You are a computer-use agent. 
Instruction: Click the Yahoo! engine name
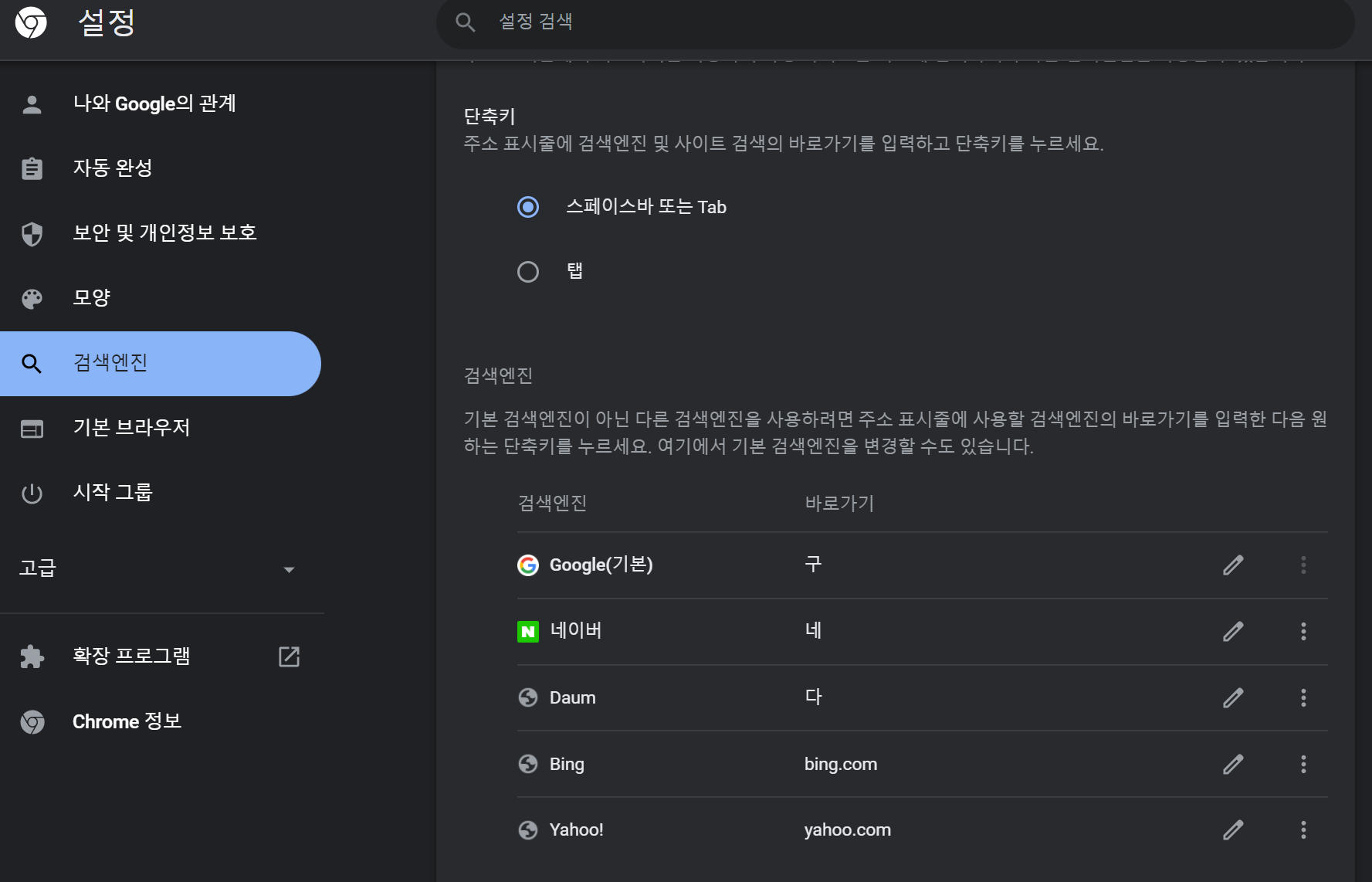point(577,829)
